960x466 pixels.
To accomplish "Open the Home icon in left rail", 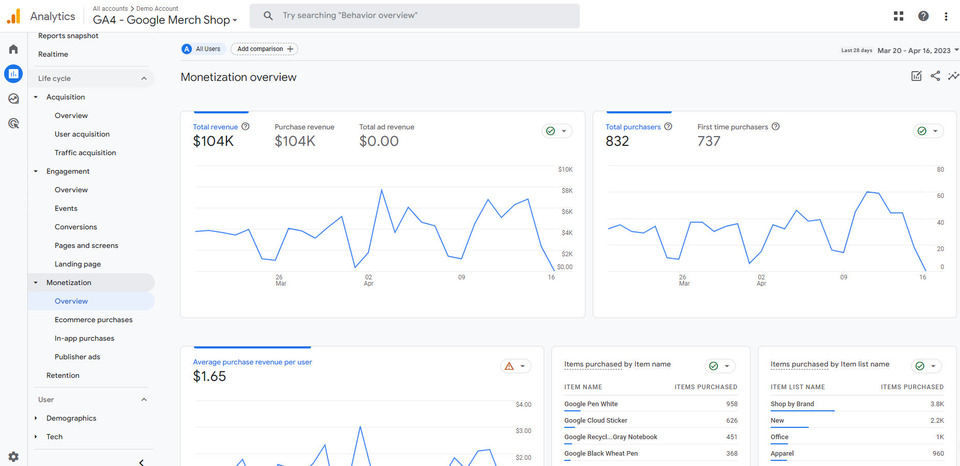I will click(x=13, y=49).
